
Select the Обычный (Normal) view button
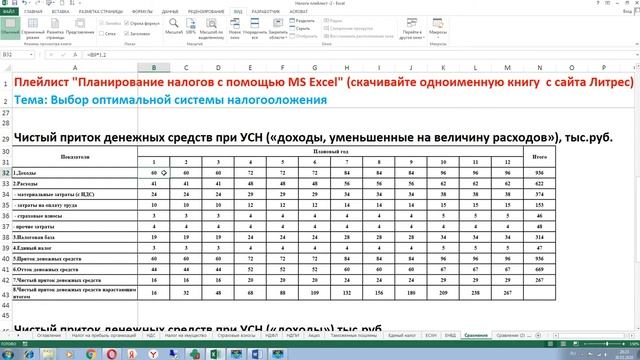coord(10,28)
